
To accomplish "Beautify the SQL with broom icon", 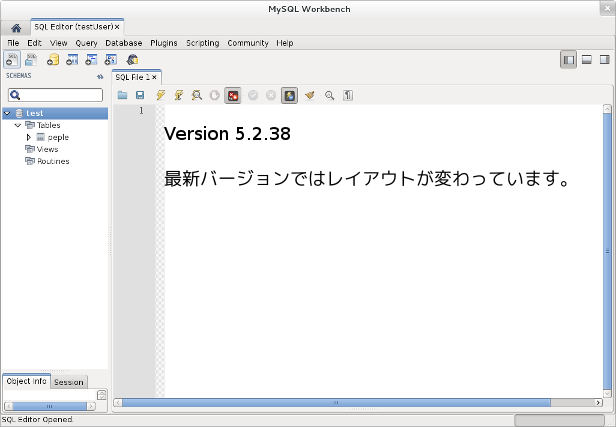I will click(310, 95).
